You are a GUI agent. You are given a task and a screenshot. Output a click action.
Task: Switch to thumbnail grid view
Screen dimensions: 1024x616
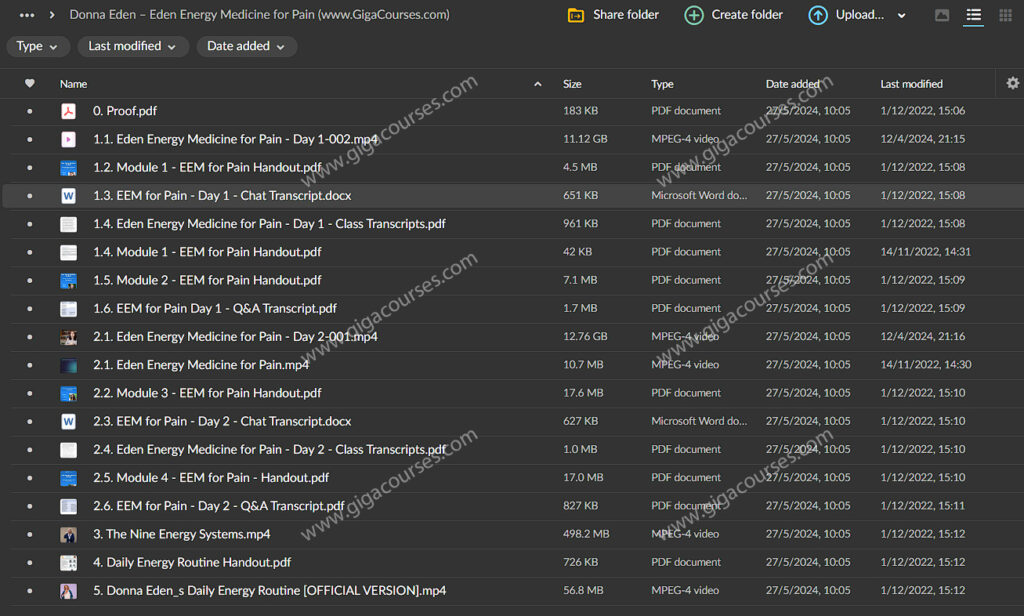point(941,15)
